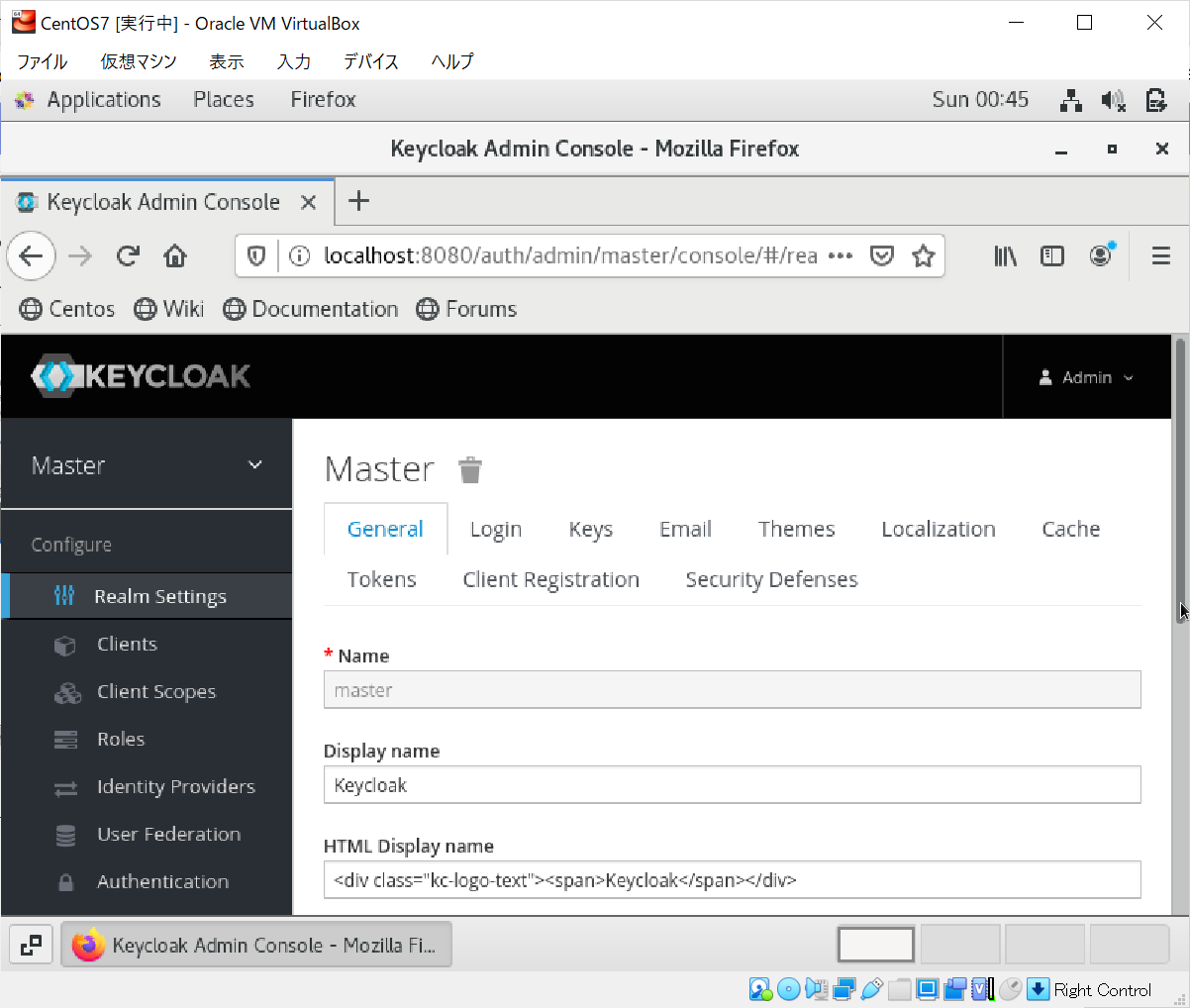Open the Security Defenses tab

coord(772,579)
